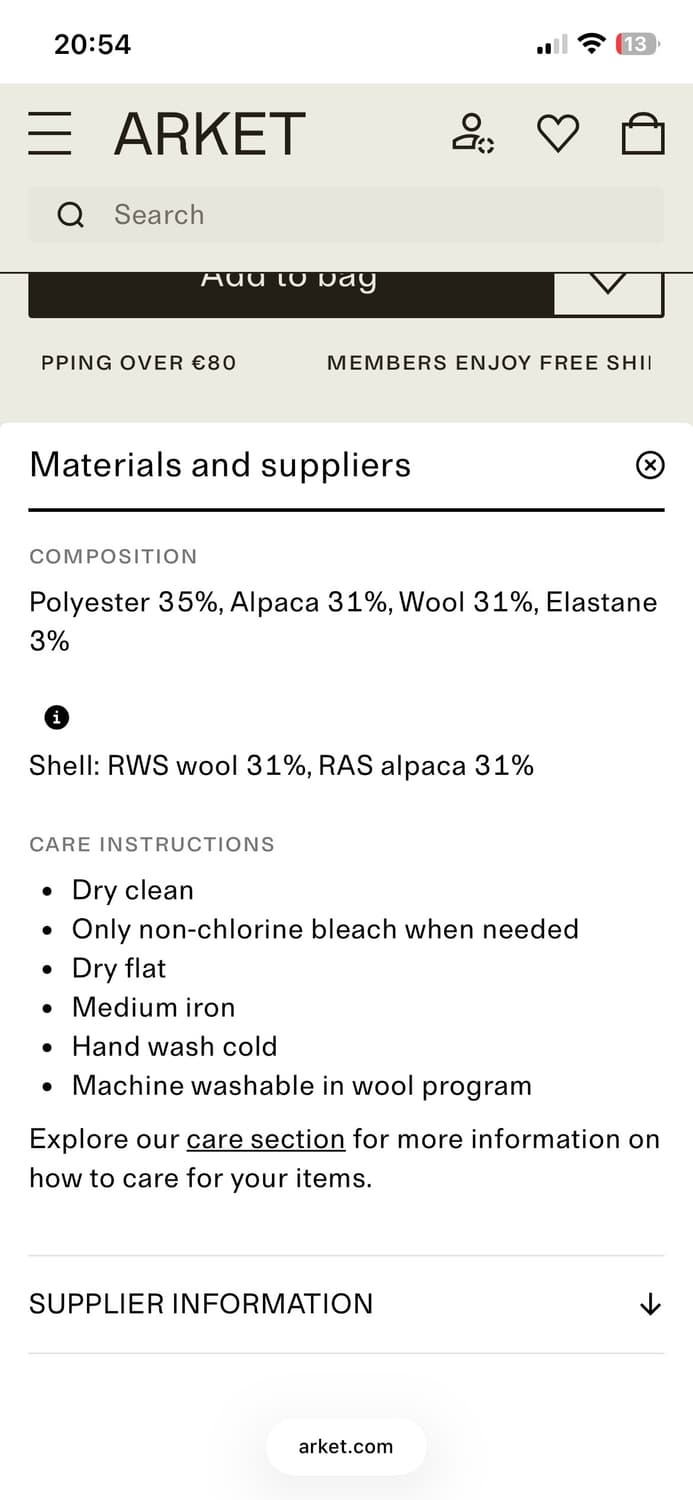Tap the arket.com address pill
The height and width of the screenshot is (1500, 693).
tap(346, 1446)
